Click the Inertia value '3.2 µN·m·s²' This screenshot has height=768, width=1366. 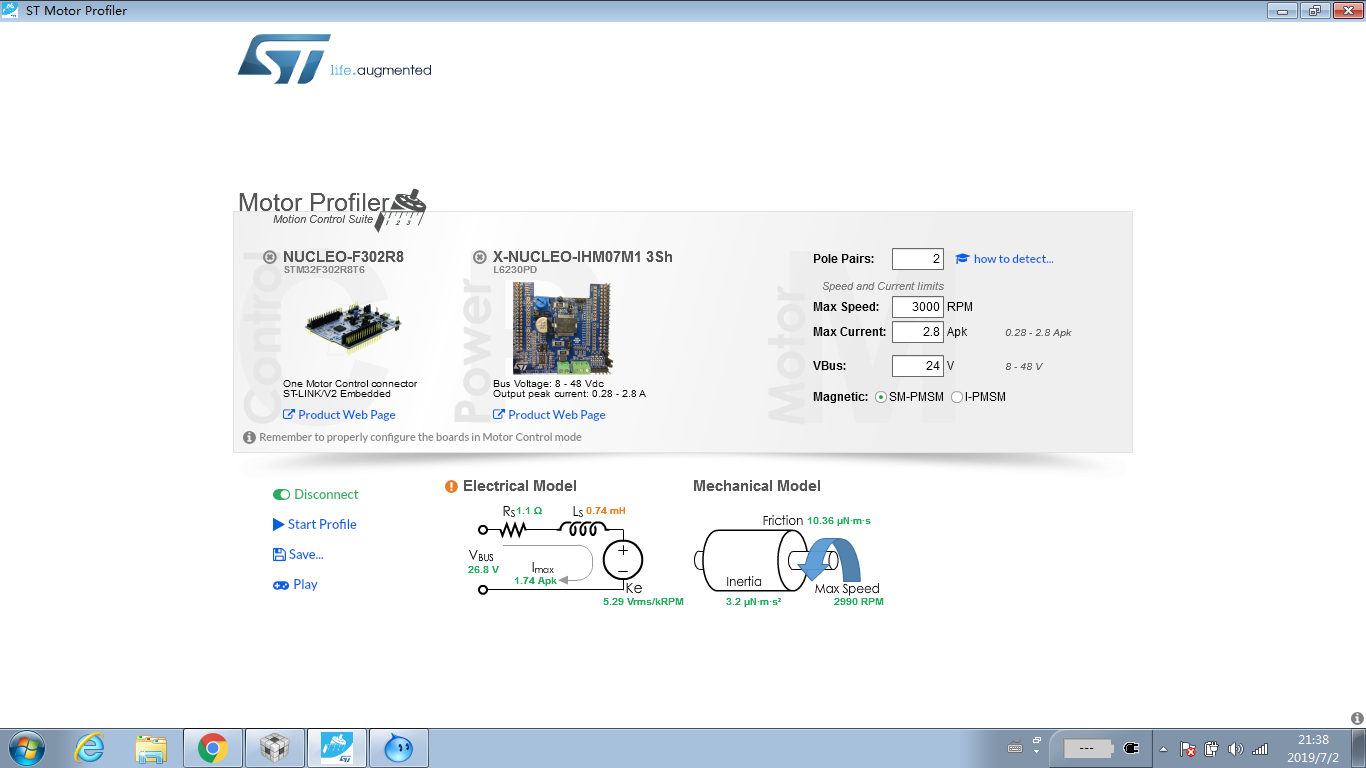(x=753, y=602)
